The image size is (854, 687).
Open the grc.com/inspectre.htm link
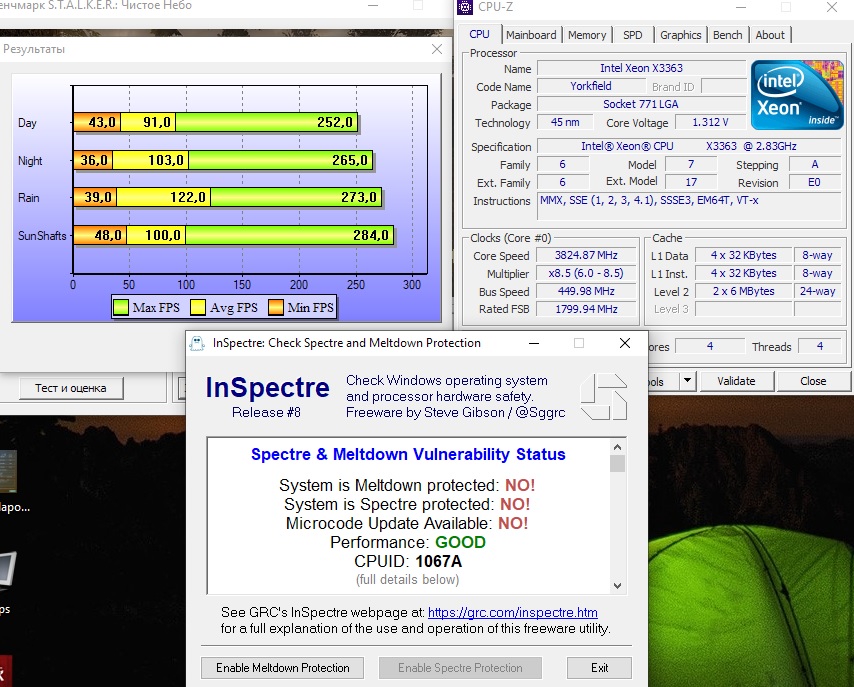(513, 612)
